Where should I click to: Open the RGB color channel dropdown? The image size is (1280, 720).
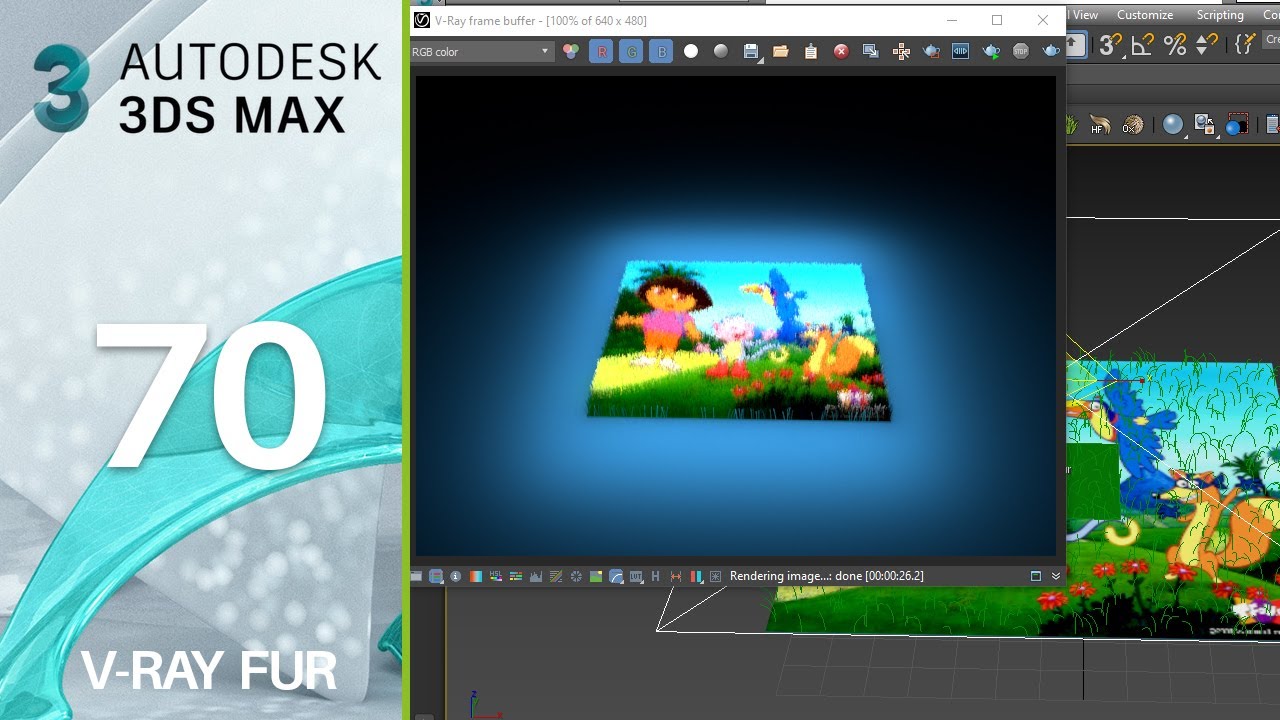(x=482, y=51)
